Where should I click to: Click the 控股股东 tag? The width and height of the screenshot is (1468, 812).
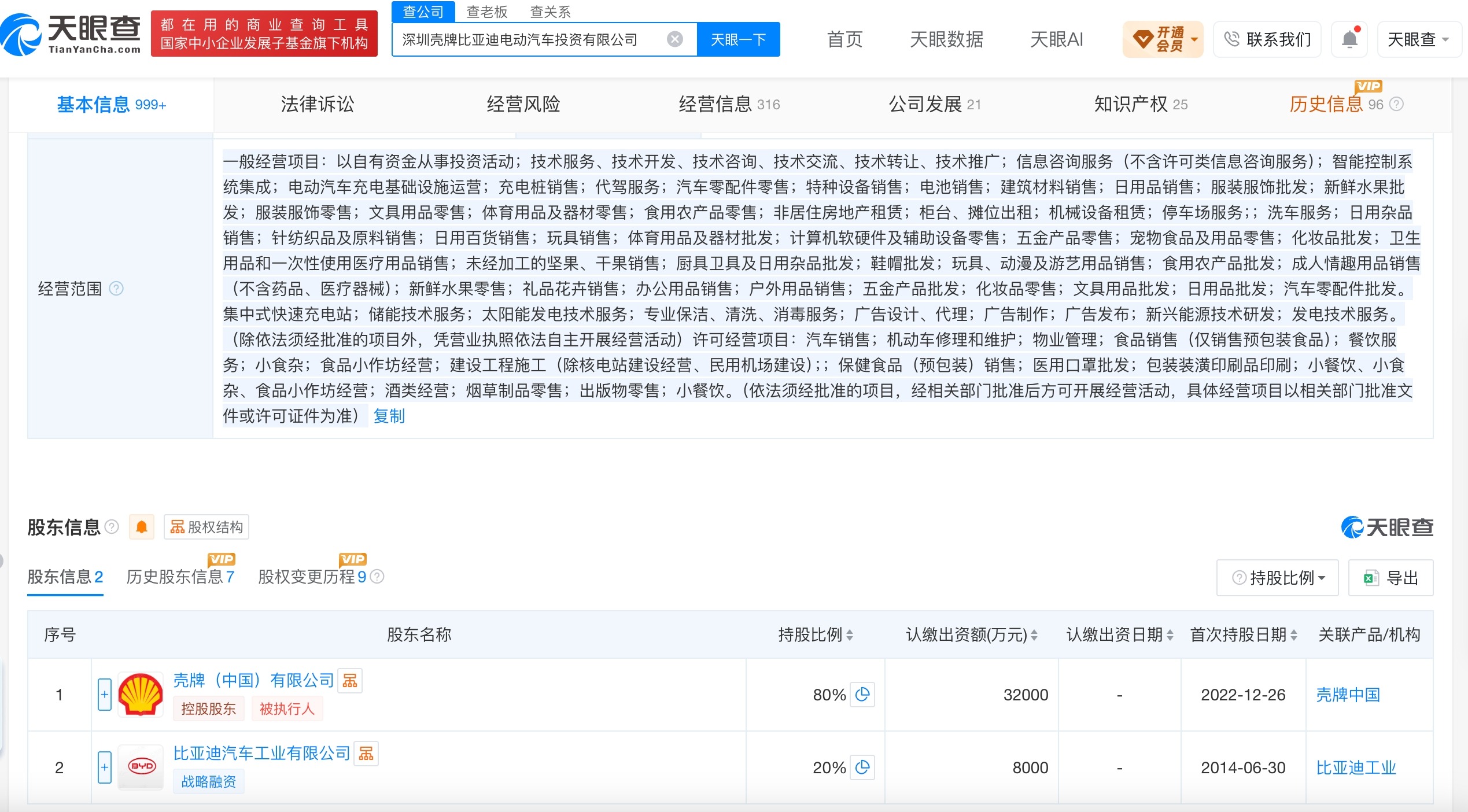(x=209, y=708)
